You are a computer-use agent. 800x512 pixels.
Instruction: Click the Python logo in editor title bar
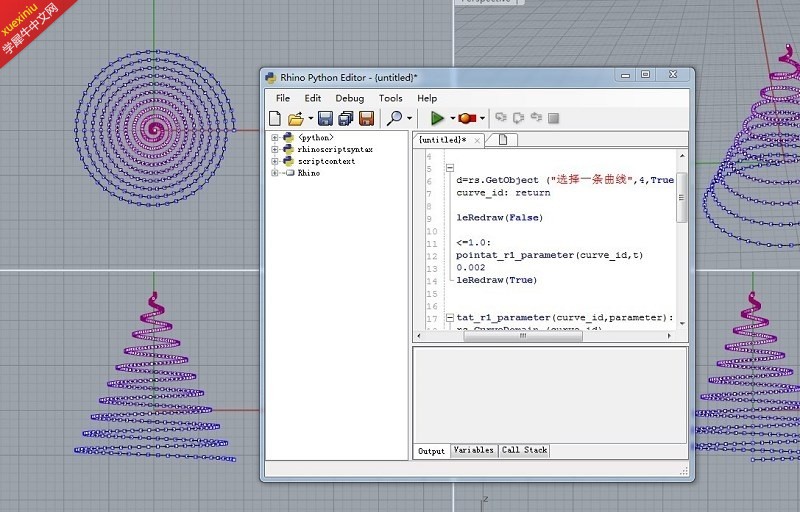270,78
